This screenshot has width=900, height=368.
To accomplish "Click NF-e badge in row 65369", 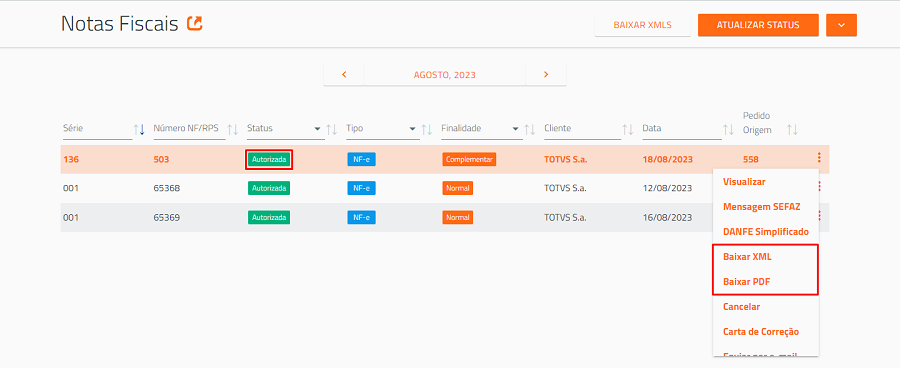I will 362,218.
